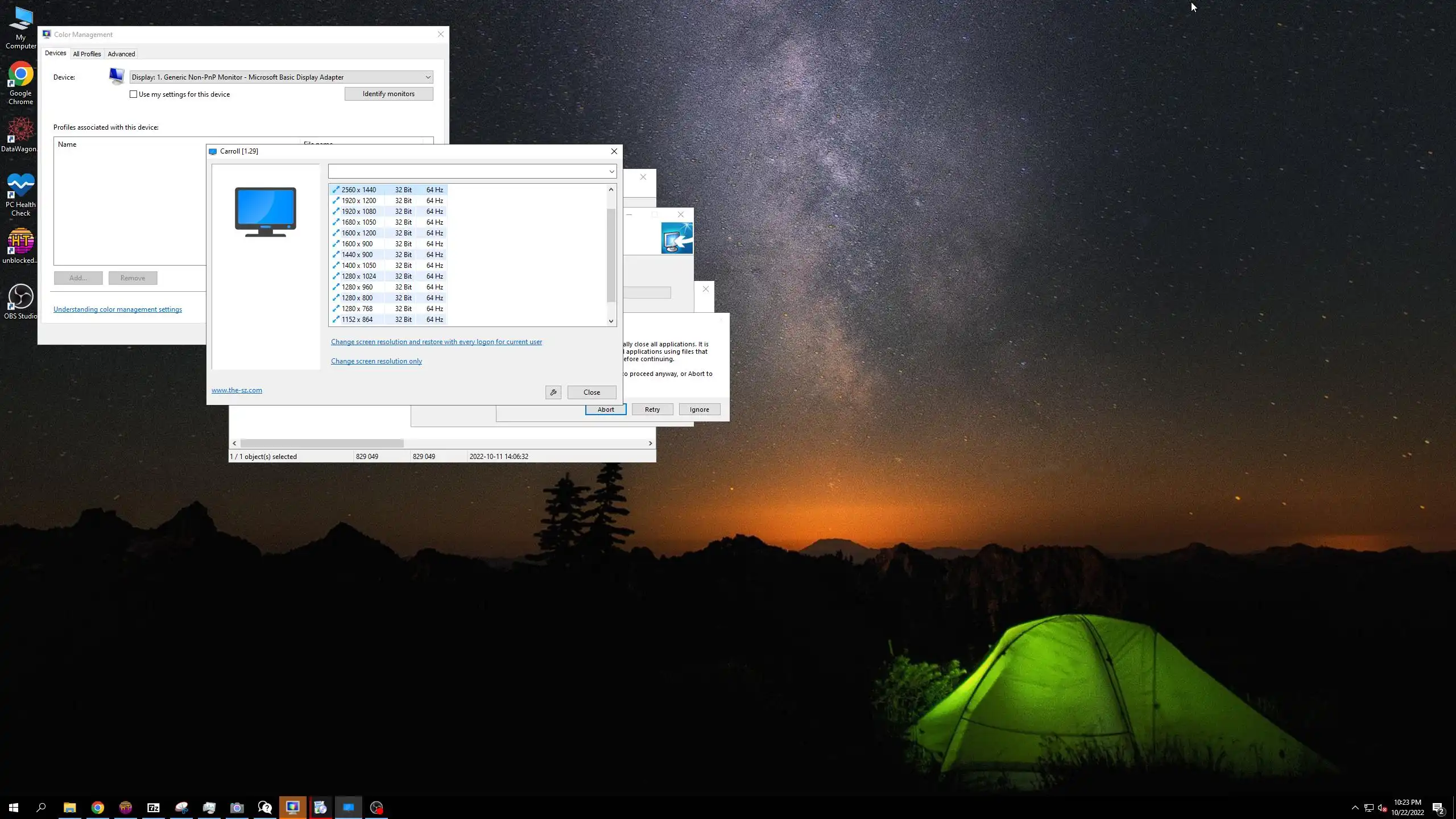Image resolution: width=1456 pixels, height=819 pixels.
Task: Click the Abort button in dialog
Action: 605,409
